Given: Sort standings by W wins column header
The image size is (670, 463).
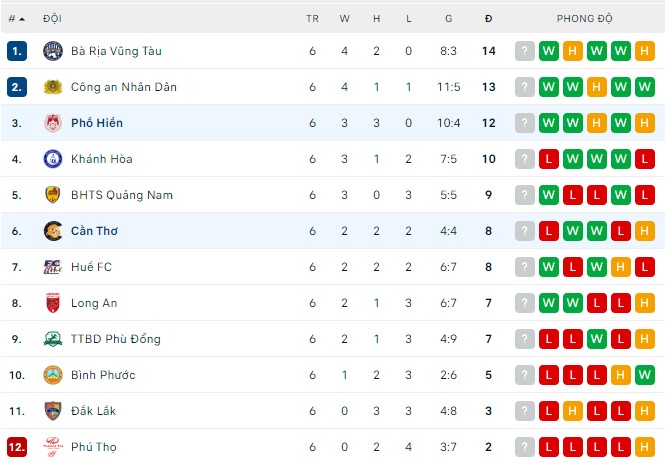Looking at the screenshot, I should 344,18.
